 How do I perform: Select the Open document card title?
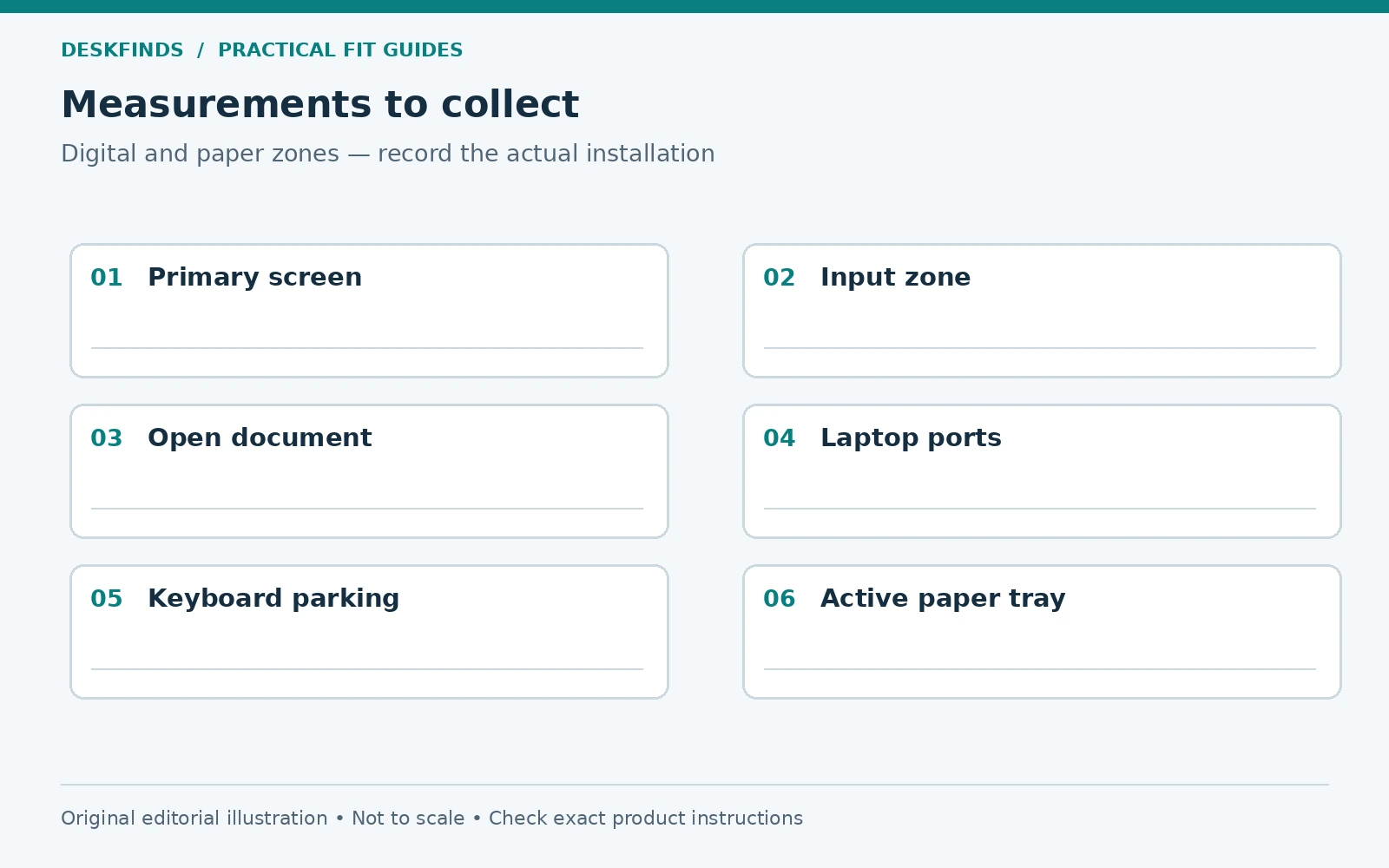click(260, 438)
